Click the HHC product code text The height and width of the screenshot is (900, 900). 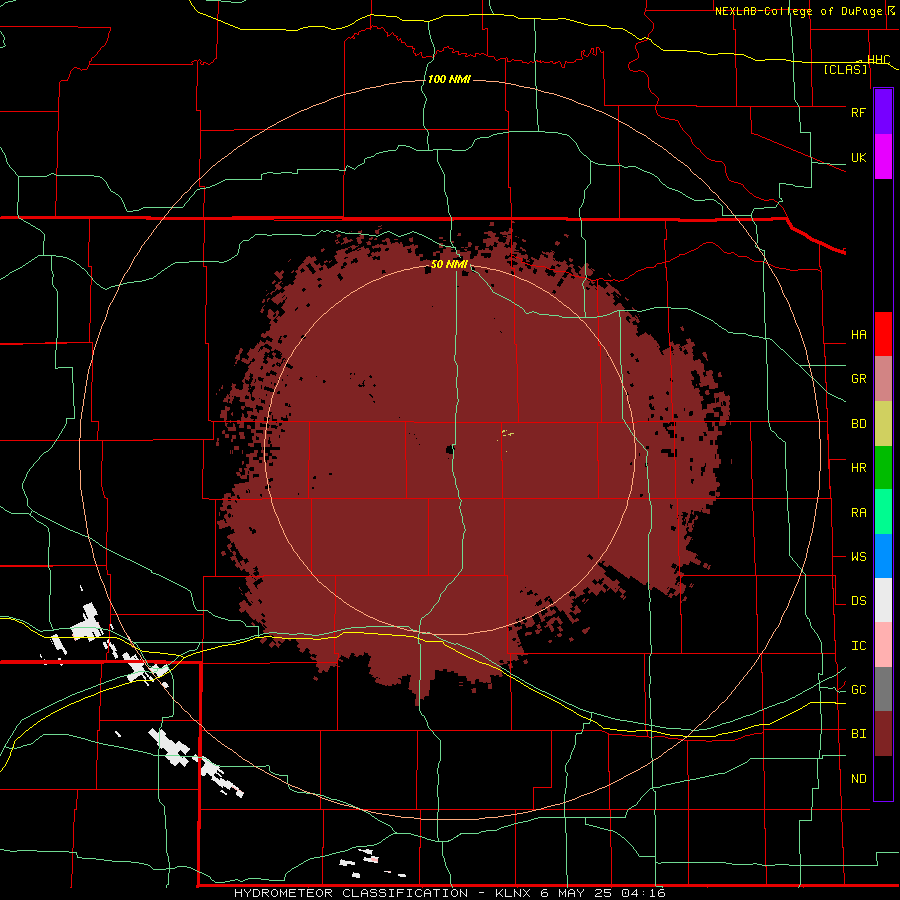coord(878,60)
